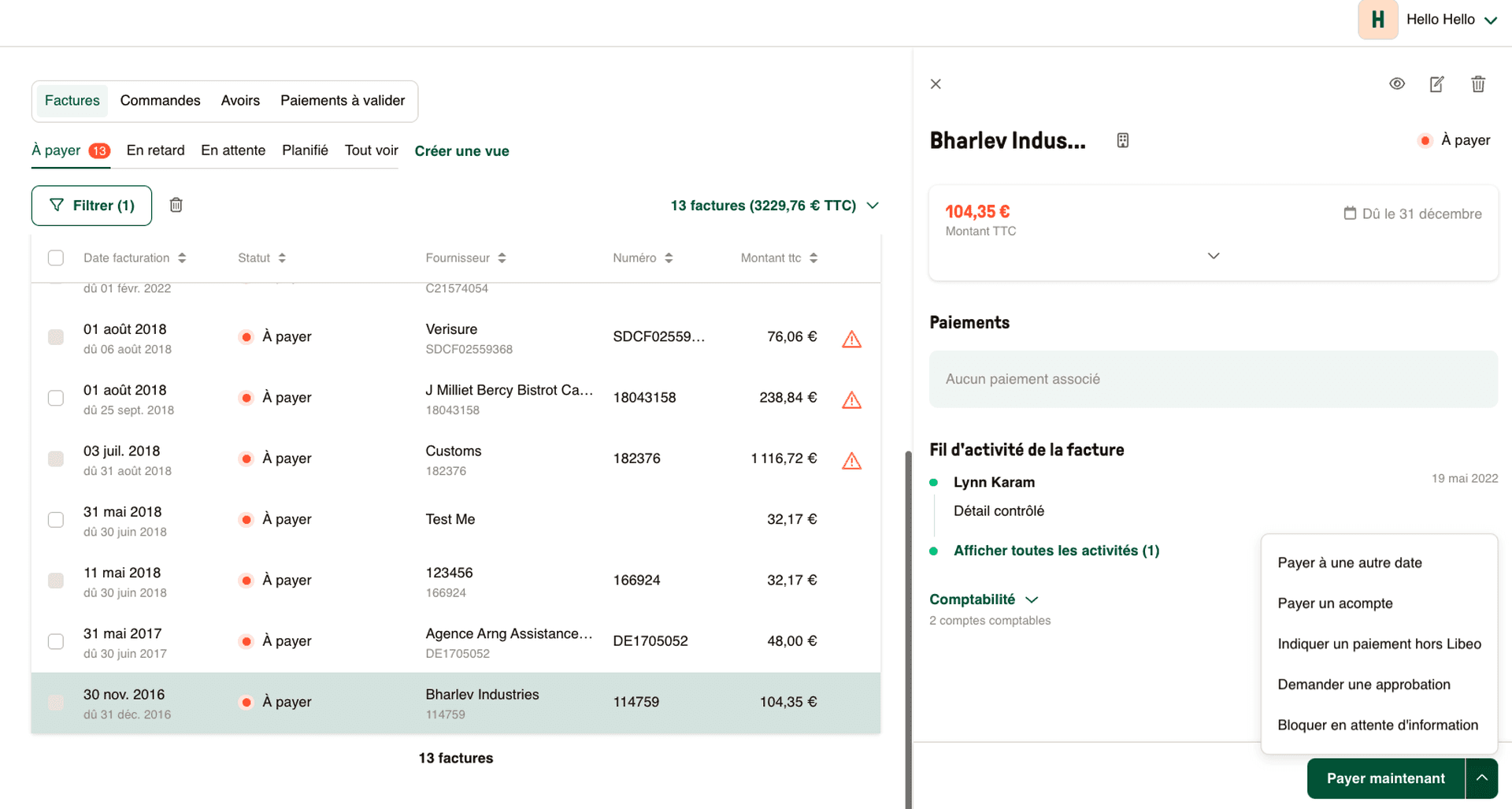
Task: Choose Demander une approbation
Action: tap(1364, 685)
